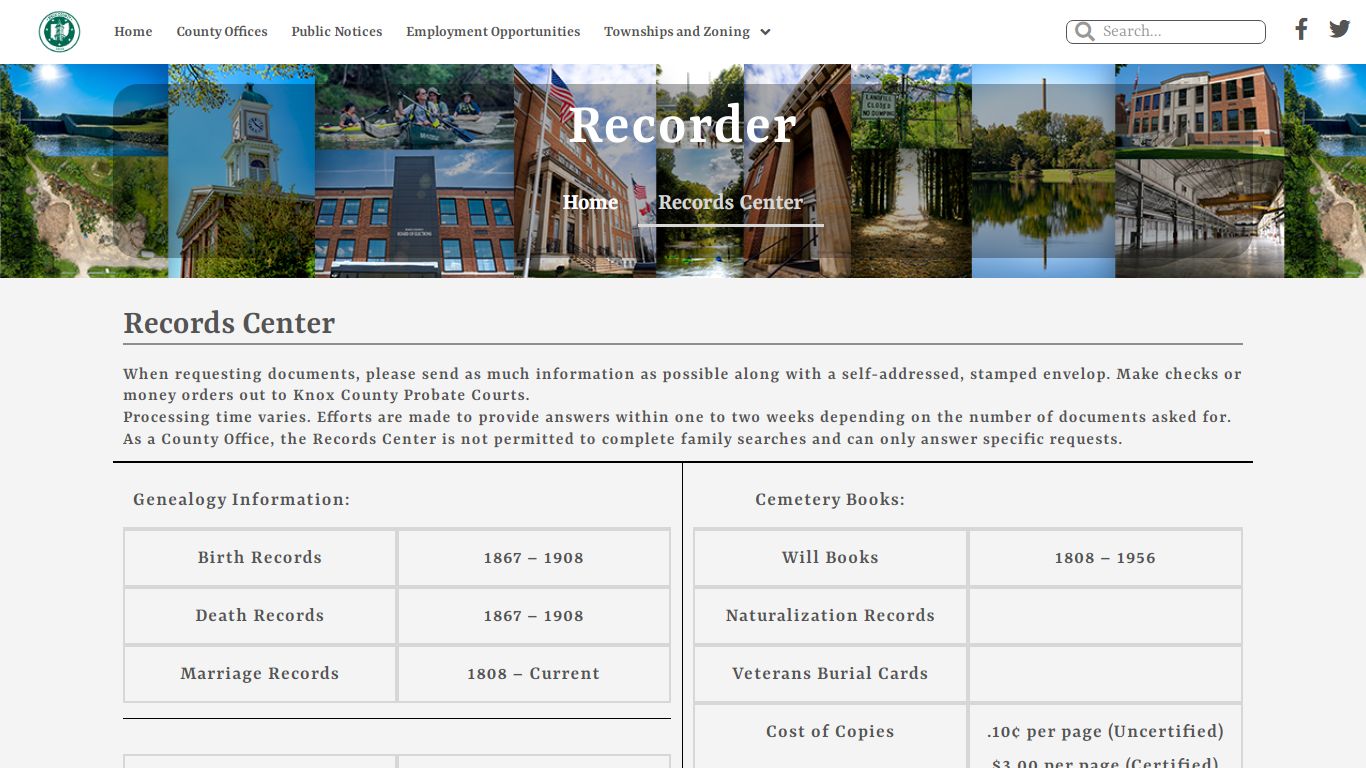This screenshot has width=1366, height=768.
Task: Click Home in the top navbar
Action: [133, 32]
